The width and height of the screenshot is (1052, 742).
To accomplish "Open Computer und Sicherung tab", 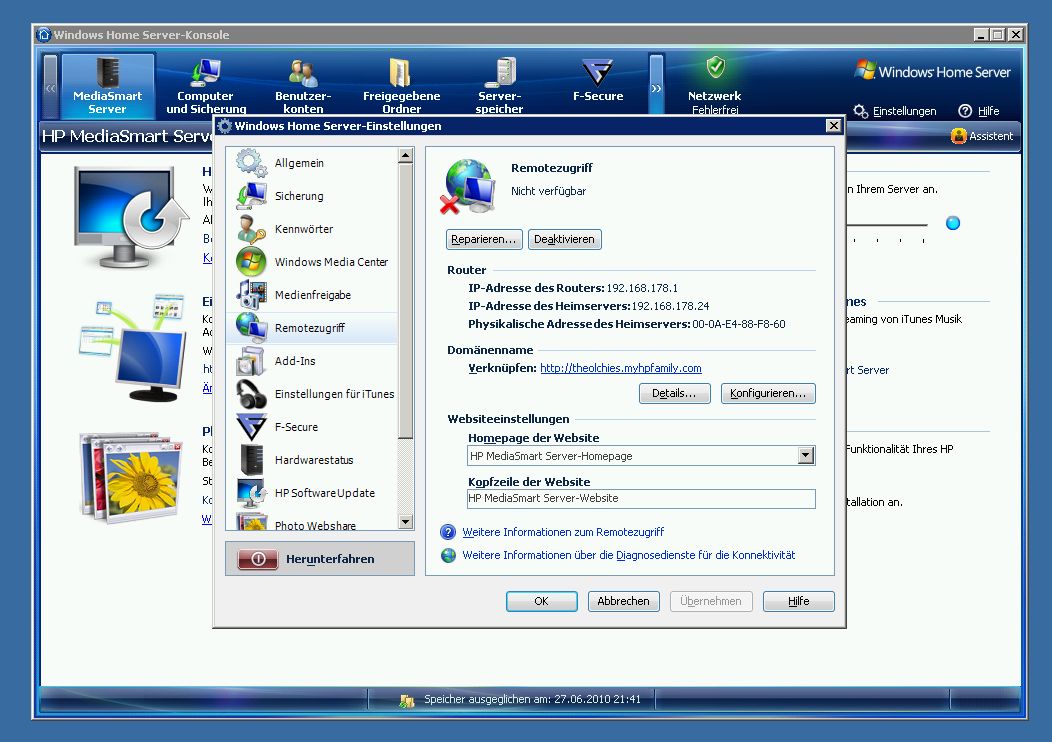I will click(x=206, y=85).
